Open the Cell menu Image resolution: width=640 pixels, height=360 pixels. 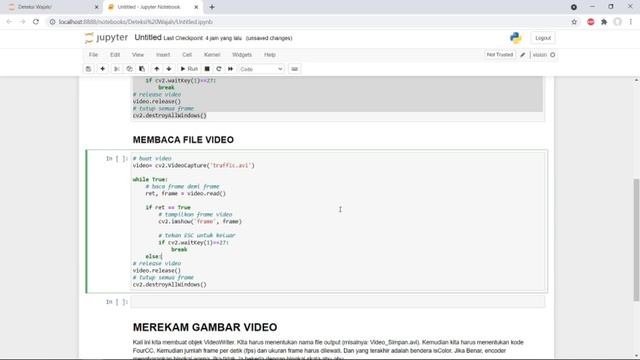click(187, 55)
